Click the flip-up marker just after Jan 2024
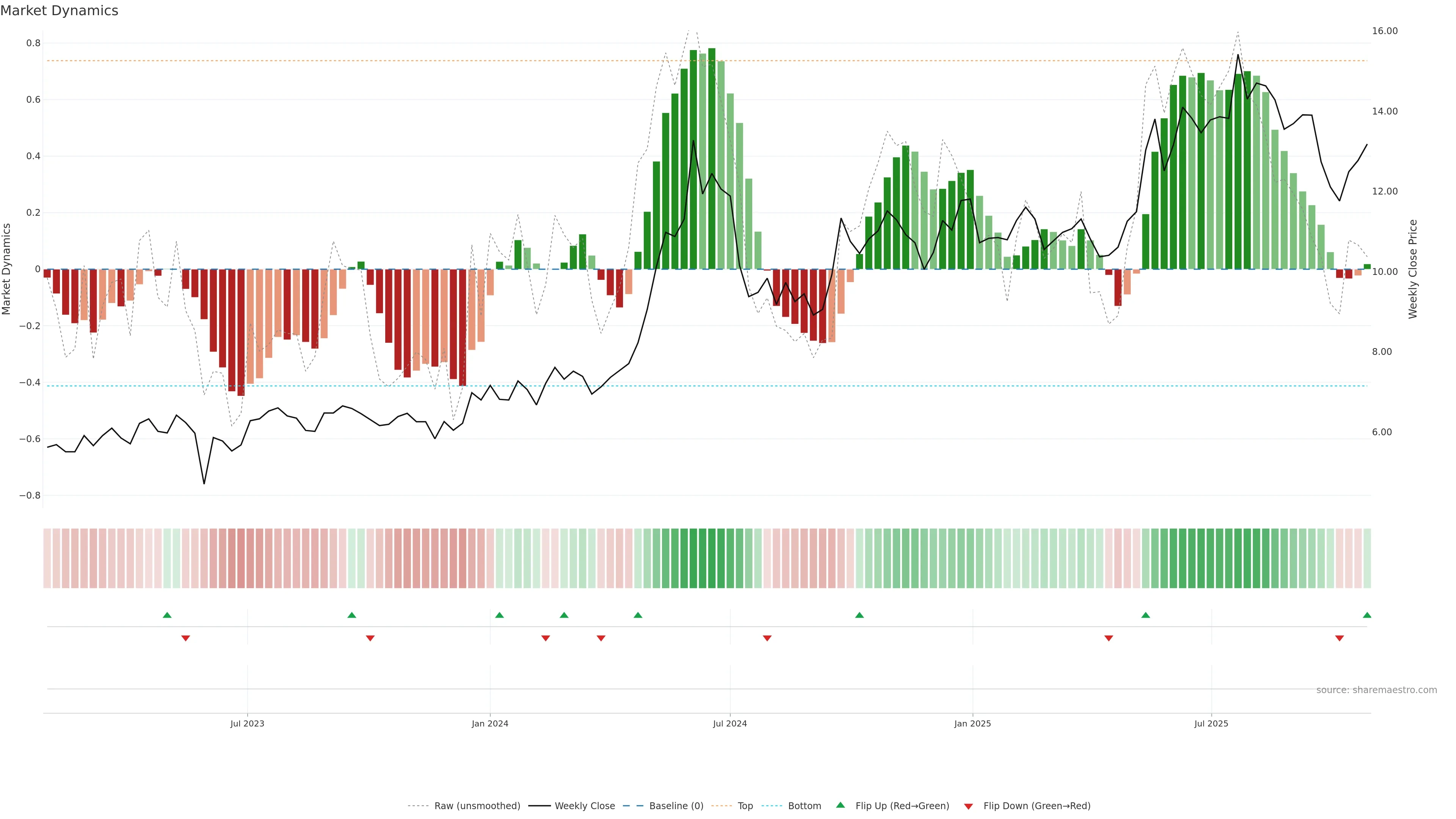This screenshot has height=819, width=1456. click(x=499, y=615)
